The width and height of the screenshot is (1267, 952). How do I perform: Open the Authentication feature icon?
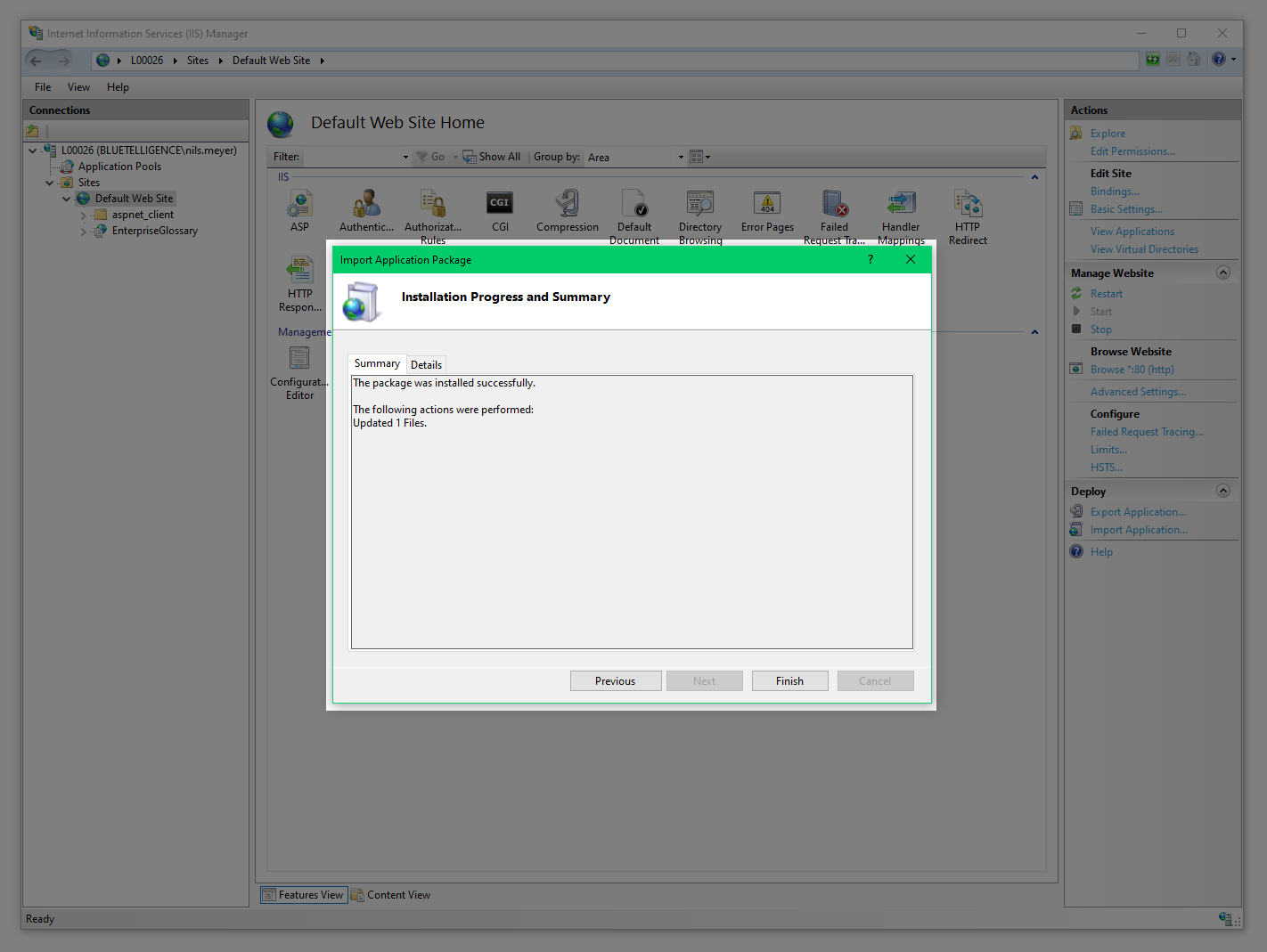pos(366,204)
